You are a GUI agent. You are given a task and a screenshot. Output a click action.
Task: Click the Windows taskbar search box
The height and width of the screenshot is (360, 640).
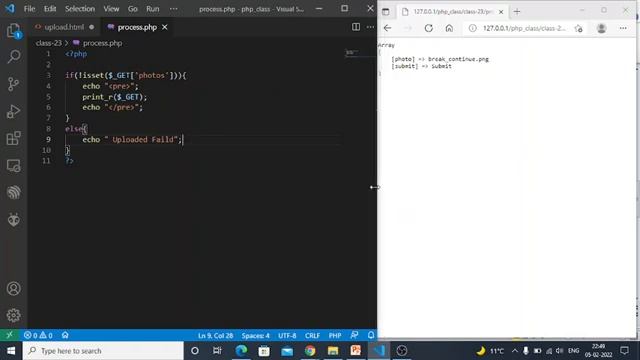[103, 351]
